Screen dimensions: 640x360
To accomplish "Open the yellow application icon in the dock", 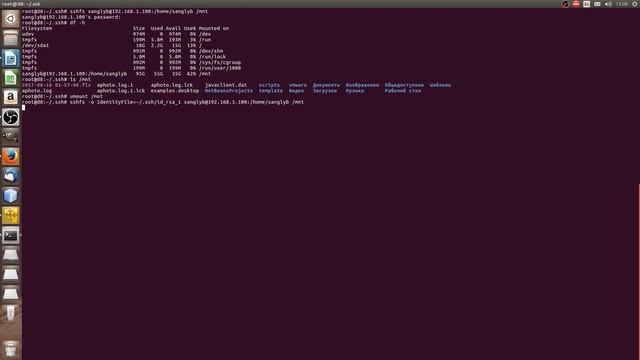I will [x=11, y=216].
